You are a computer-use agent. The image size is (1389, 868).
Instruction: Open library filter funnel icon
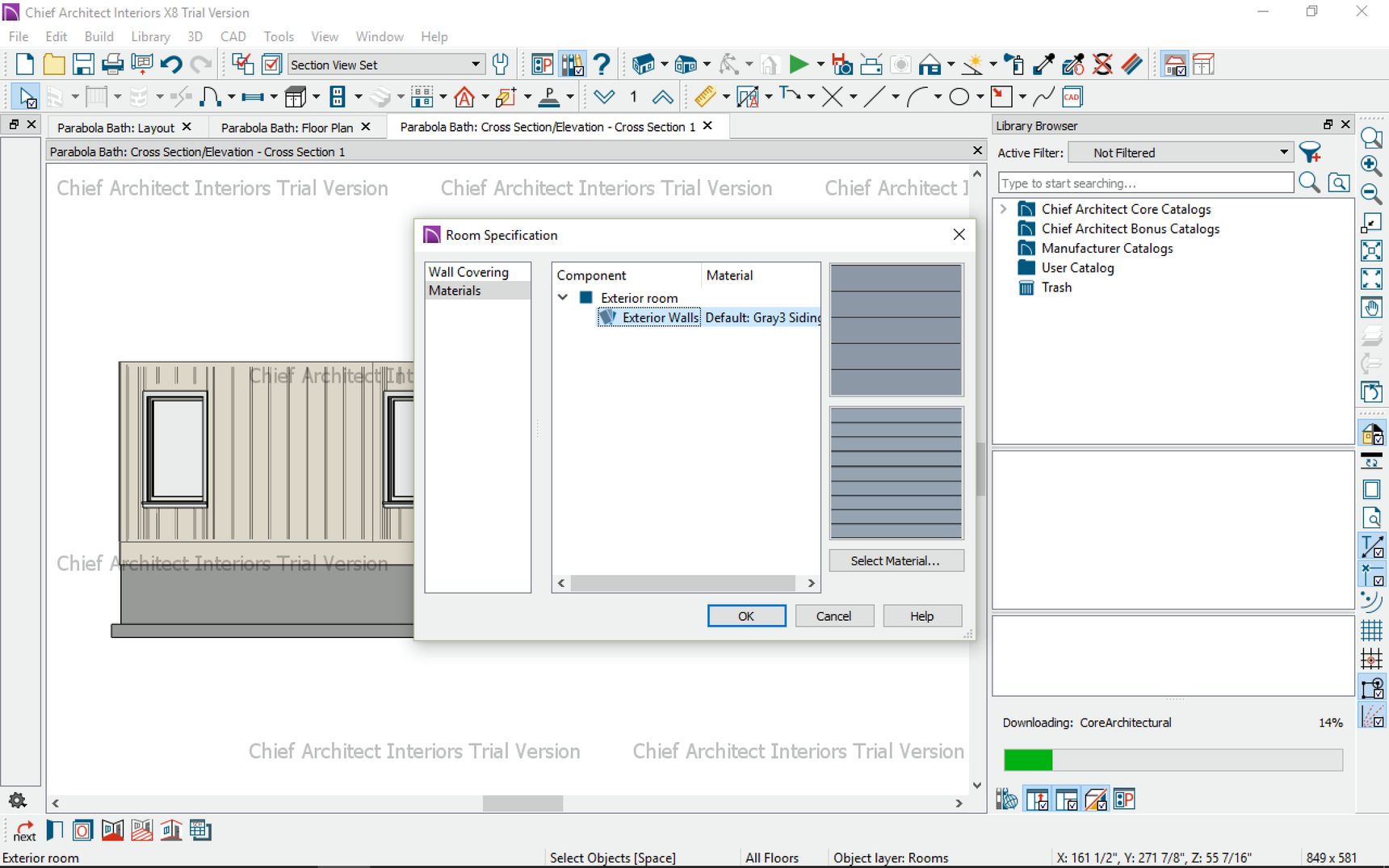pos(1311,153)
